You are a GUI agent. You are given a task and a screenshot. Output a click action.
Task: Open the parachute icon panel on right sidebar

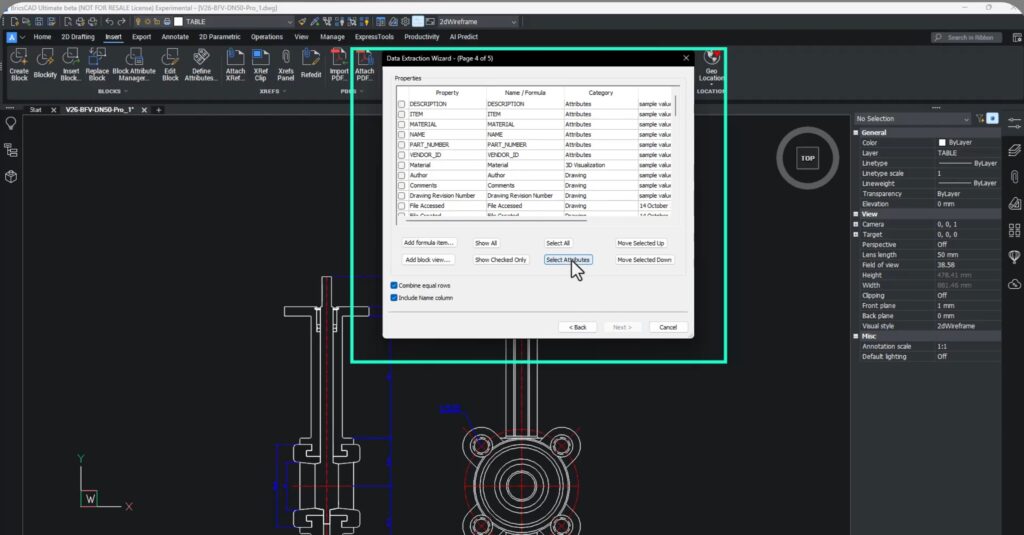tap(1014, 257)
